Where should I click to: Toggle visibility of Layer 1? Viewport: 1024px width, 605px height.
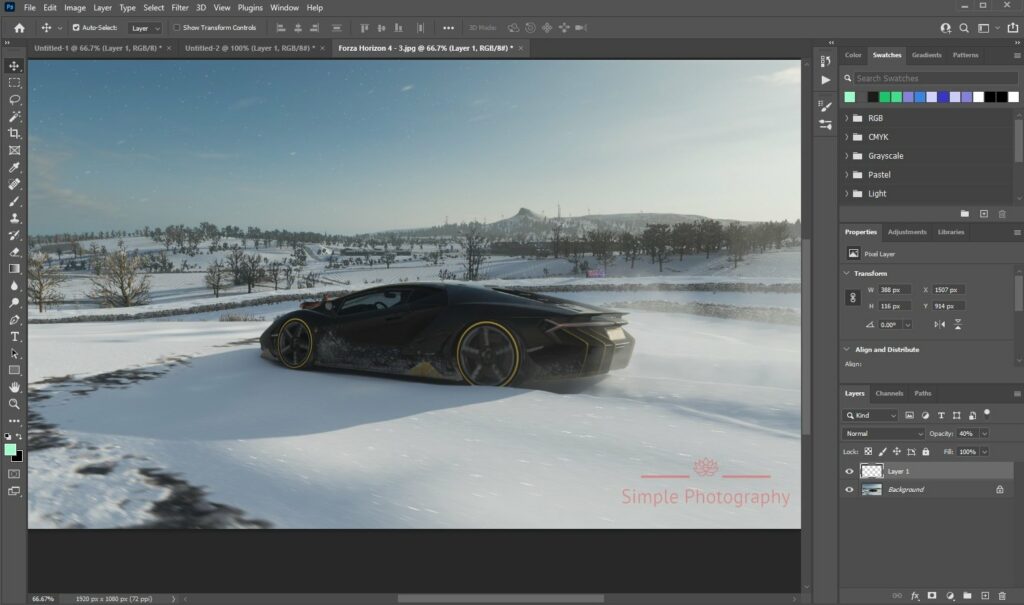coord(850,471)
